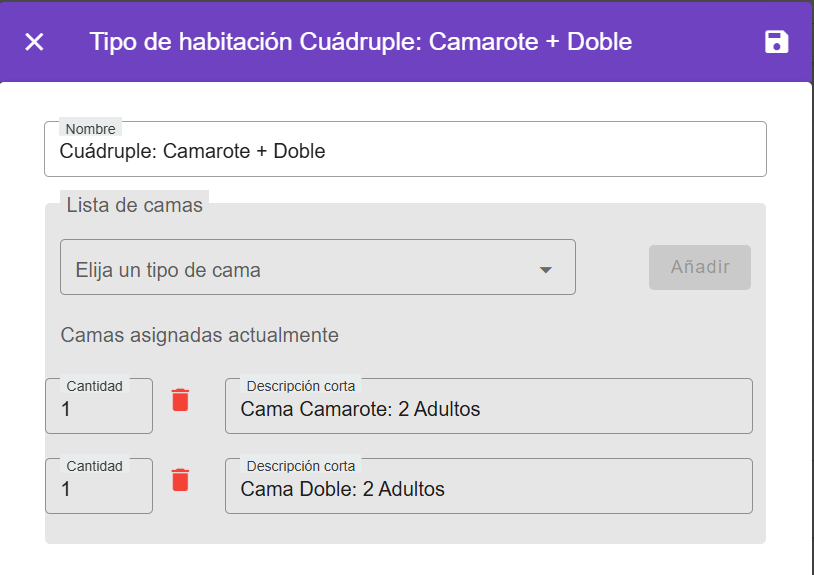814x575 pixels.
Task: Save the room type using the disk icon
Action: coord(776,42)
